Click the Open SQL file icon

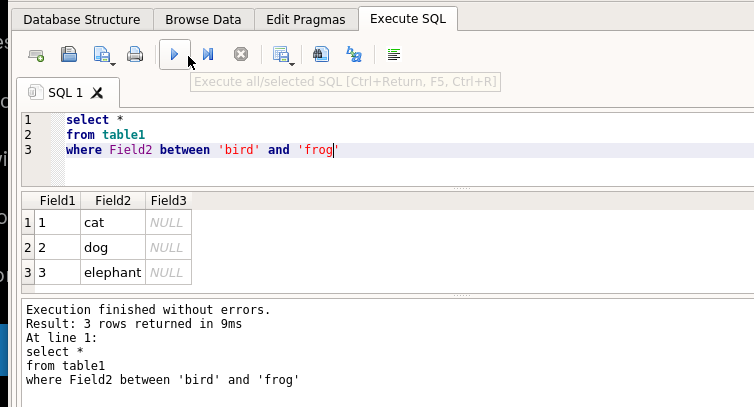69,54
